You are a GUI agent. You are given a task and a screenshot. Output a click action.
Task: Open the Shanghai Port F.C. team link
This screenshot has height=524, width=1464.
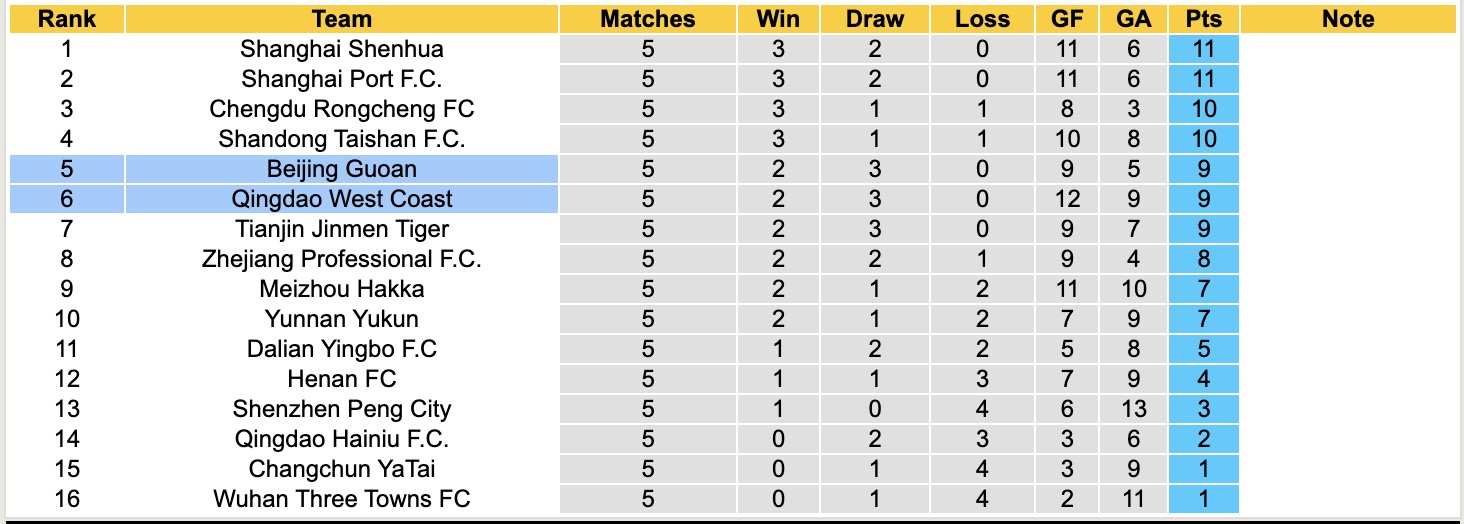[x=342, y=79]
